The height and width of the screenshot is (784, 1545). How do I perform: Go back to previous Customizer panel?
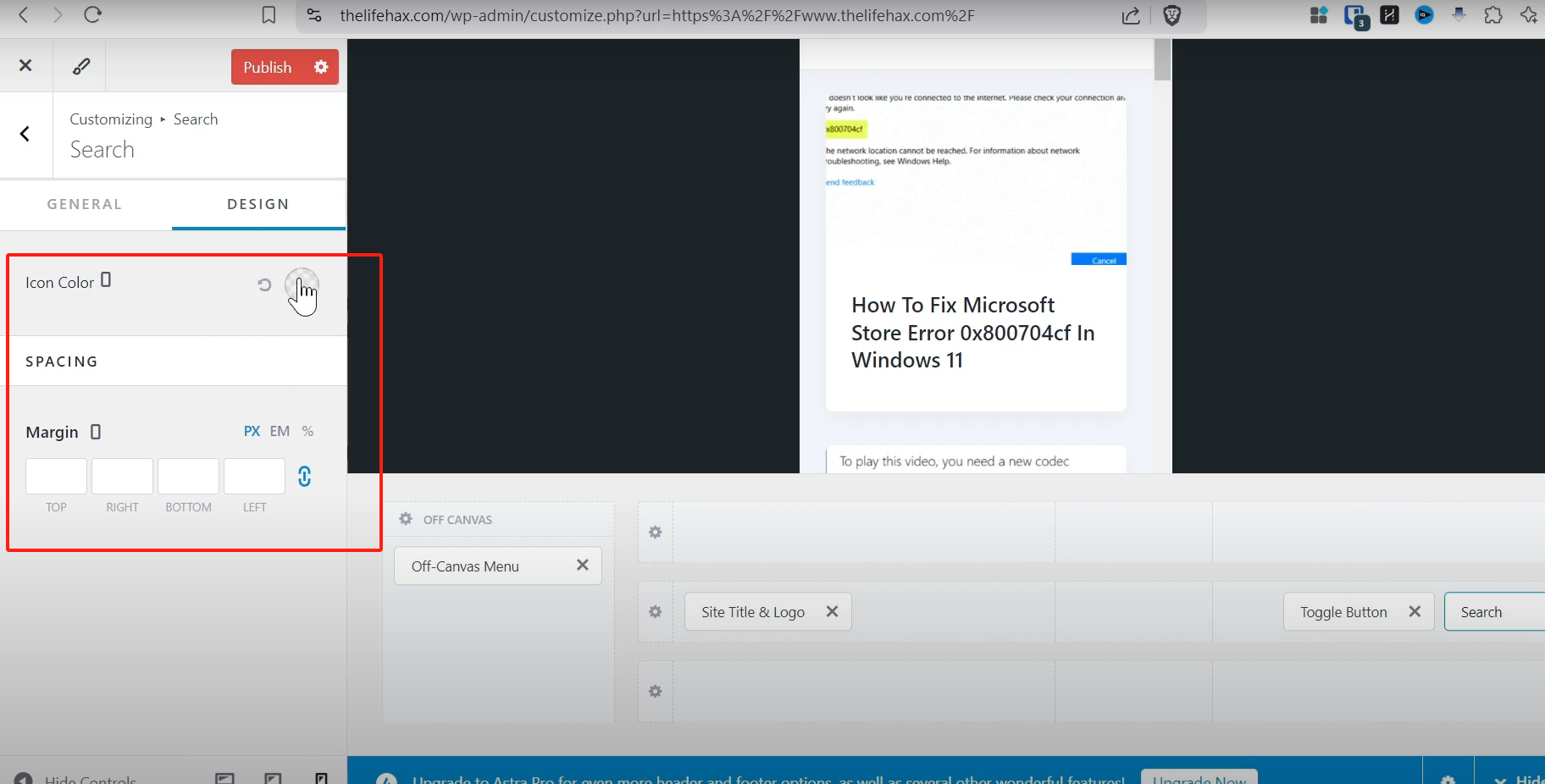pos(25,134)
